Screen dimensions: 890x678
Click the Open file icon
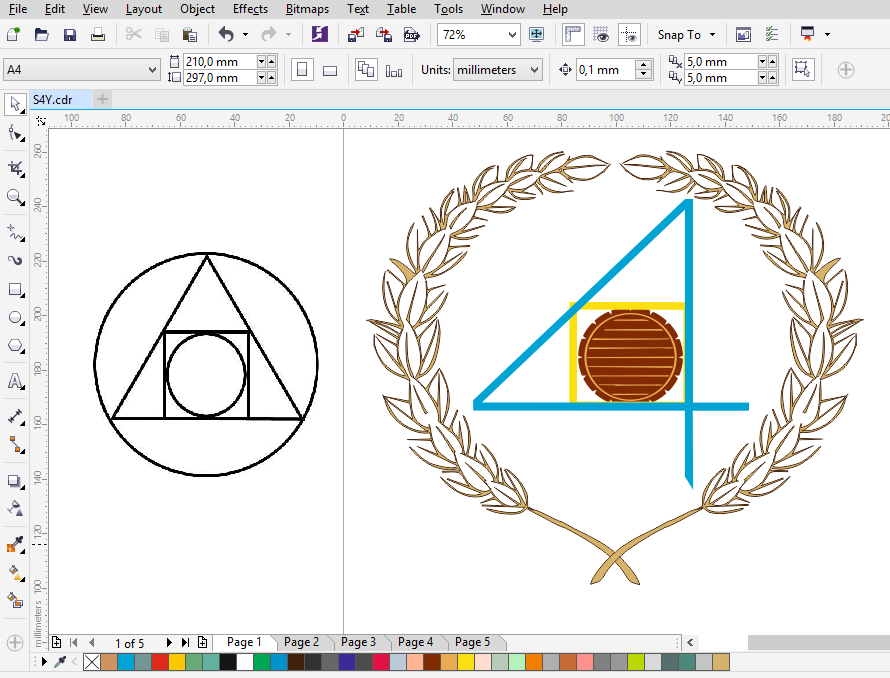(41, 35)
